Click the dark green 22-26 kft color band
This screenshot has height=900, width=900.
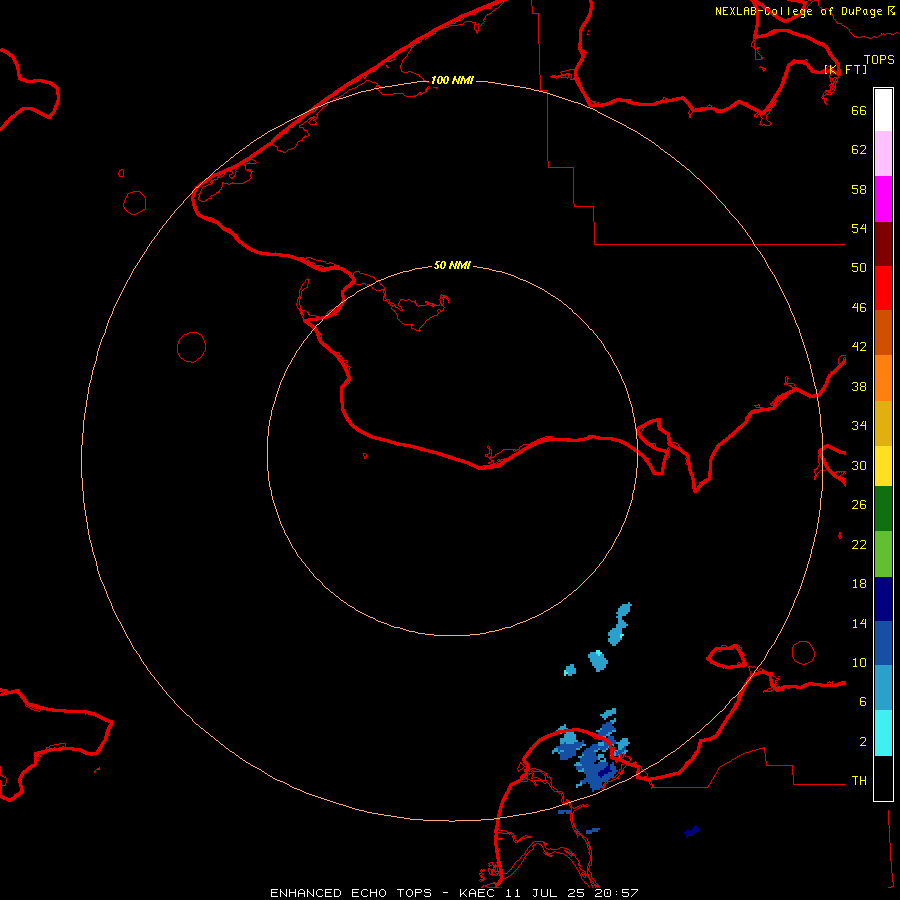coord(883,509)
